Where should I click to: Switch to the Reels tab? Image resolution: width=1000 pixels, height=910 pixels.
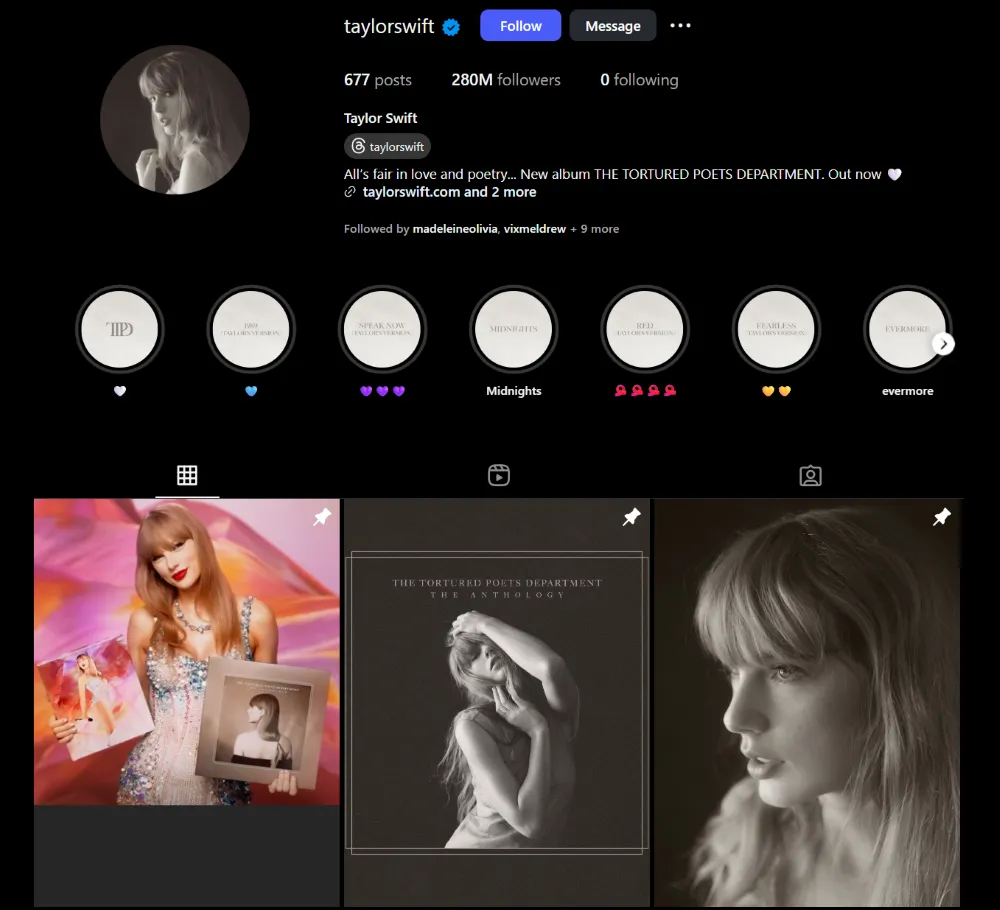tap(499, 475)
